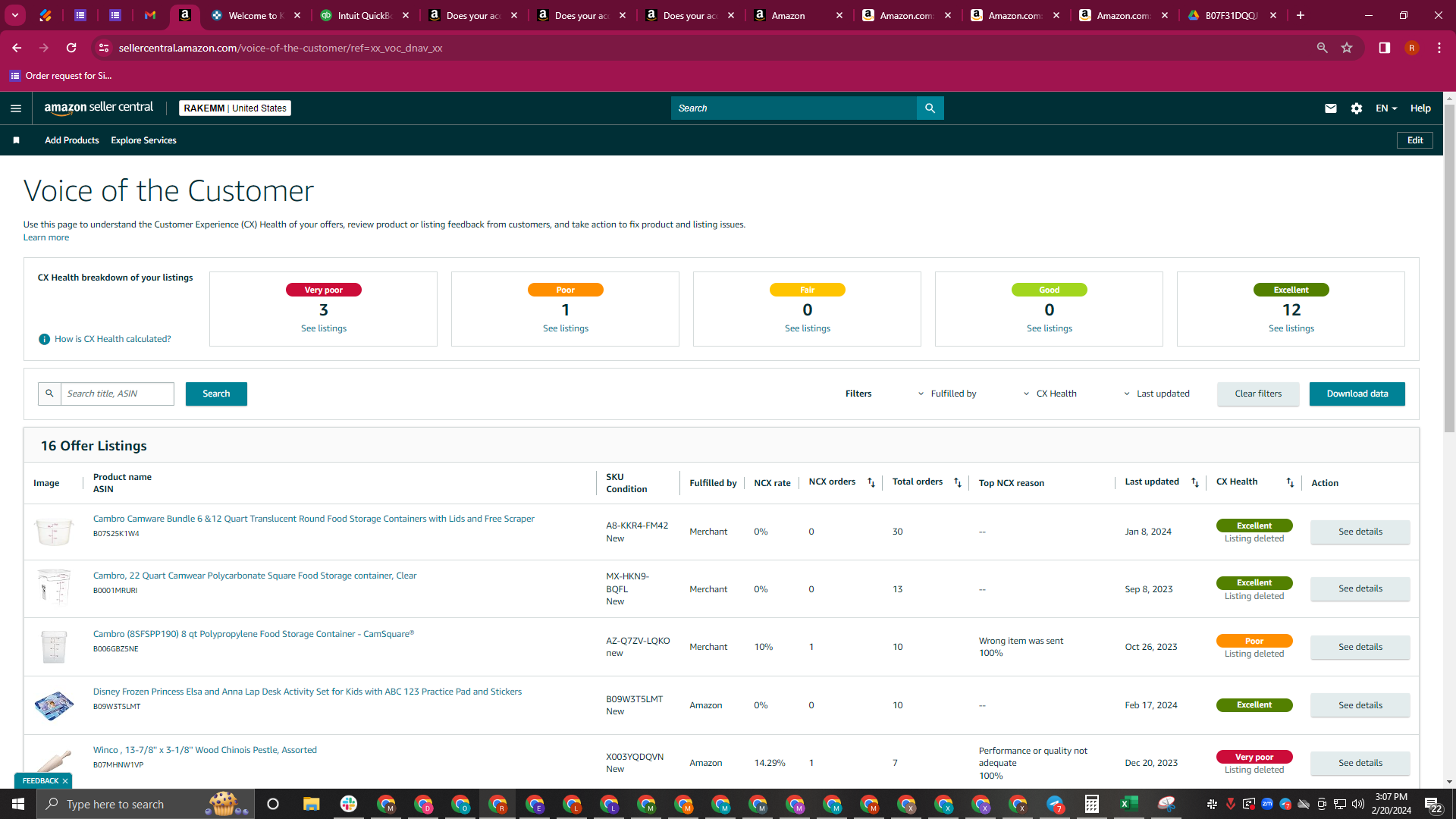See listings under the Excellent card
Viewport: 1456px width, 819px height.
[1291, 328]
